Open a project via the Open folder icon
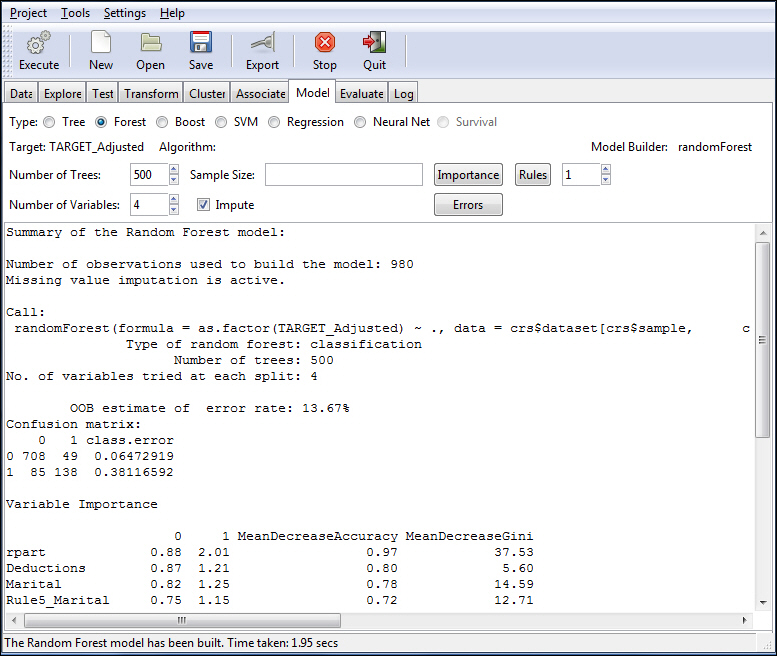This screenshot has height=656, width=777. 151,43
